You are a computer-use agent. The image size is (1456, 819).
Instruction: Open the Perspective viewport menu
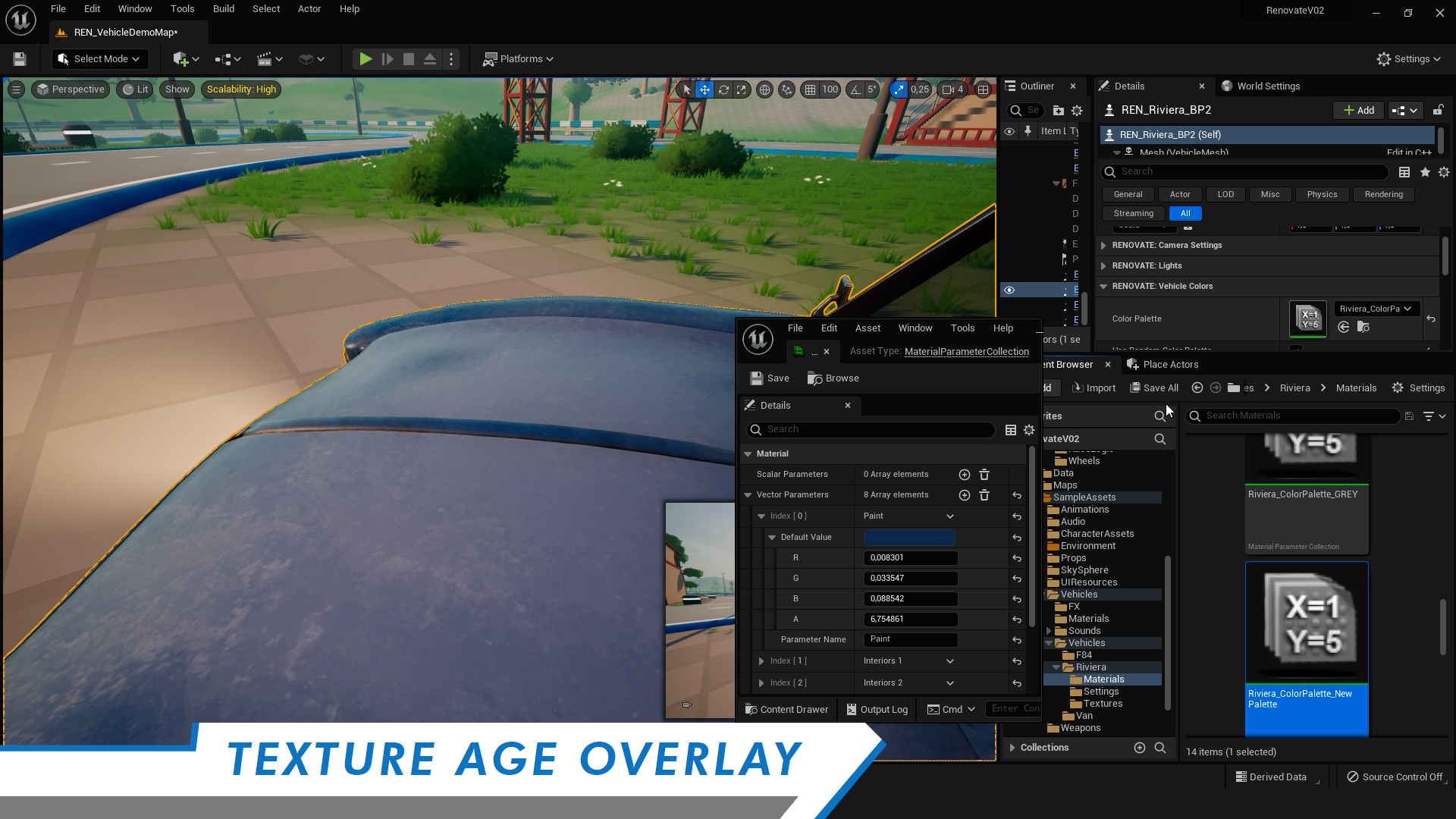70,89
